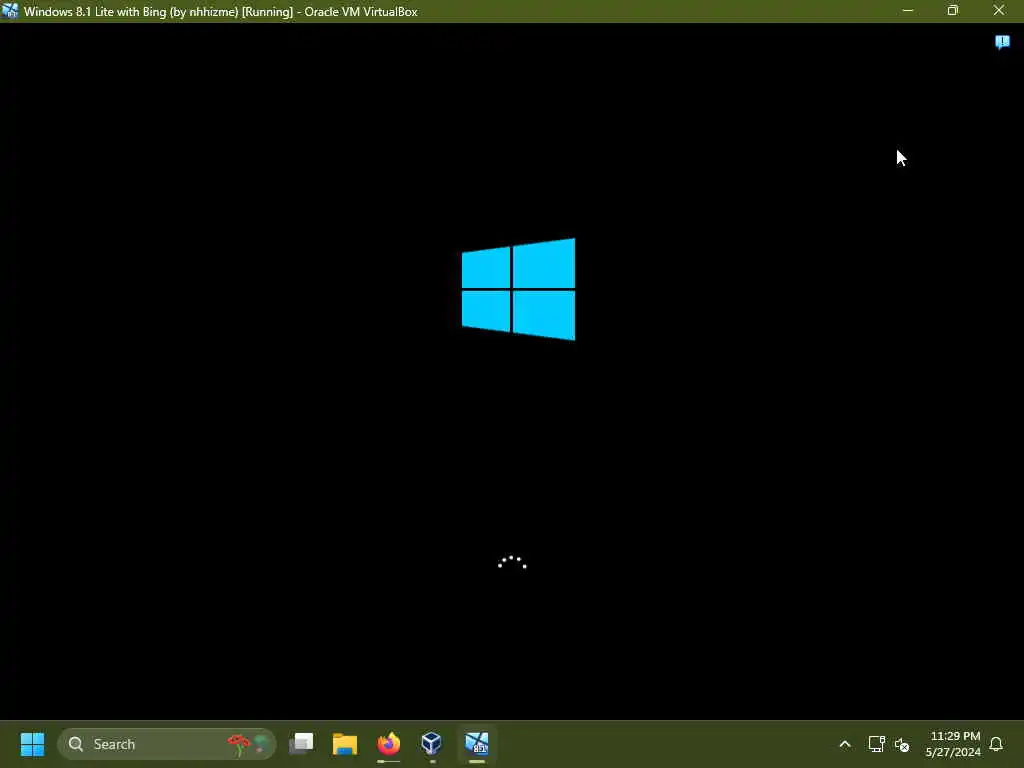Screen dimensions: 1024x768
Task: Click the muted volume tray icon
Action: (x=902, y=744)
